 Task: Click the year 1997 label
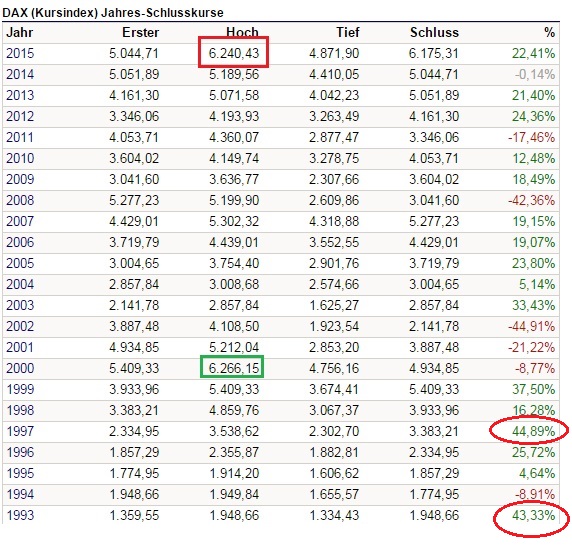[20, 431]
